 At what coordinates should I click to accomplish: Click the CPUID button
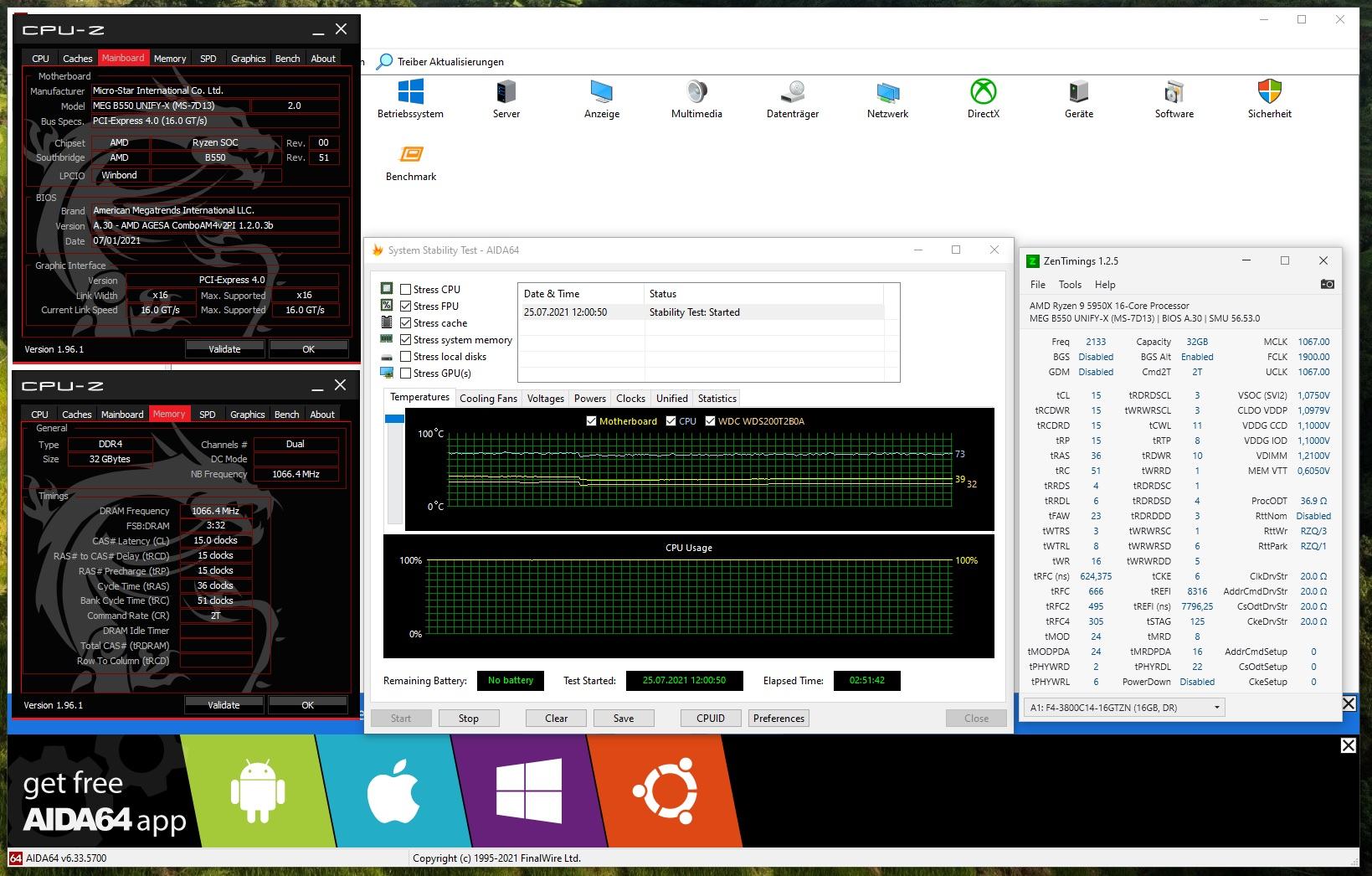coord(711,718)
